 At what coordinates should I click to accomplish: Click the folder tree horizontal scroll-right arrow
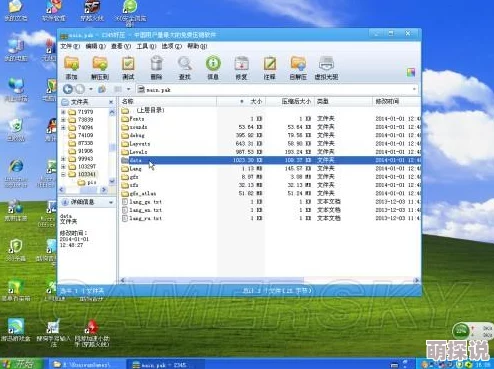click(x=104, y=189)
